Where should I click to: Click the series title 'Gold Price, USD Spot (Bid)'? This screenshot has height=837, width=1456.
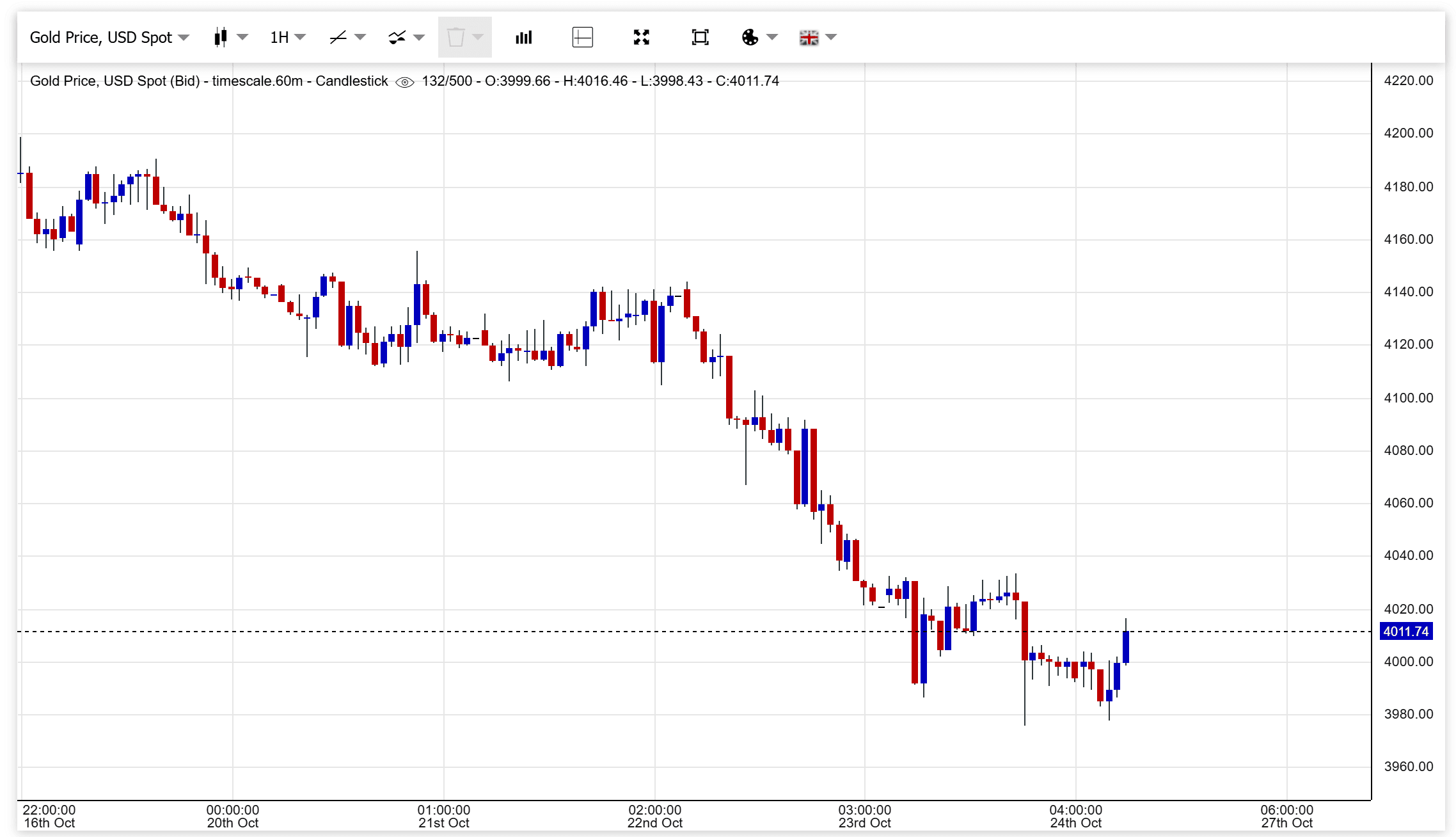(115, 81)
